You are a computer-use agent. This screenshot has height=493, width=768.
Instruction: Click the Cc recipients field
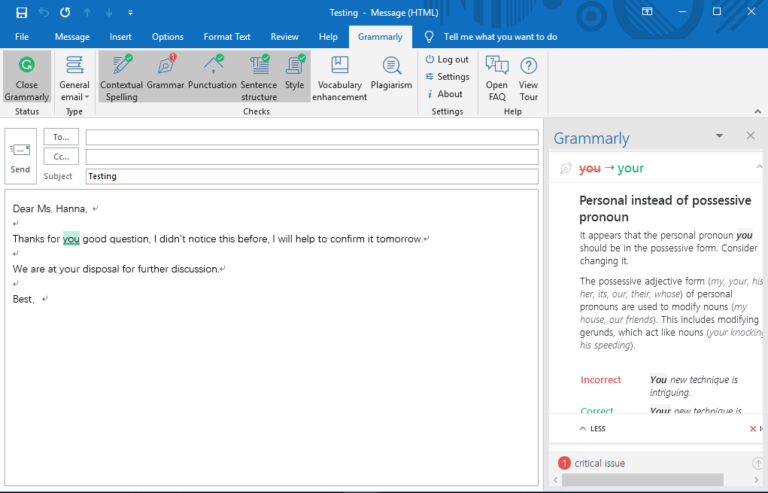coord(312,157)
